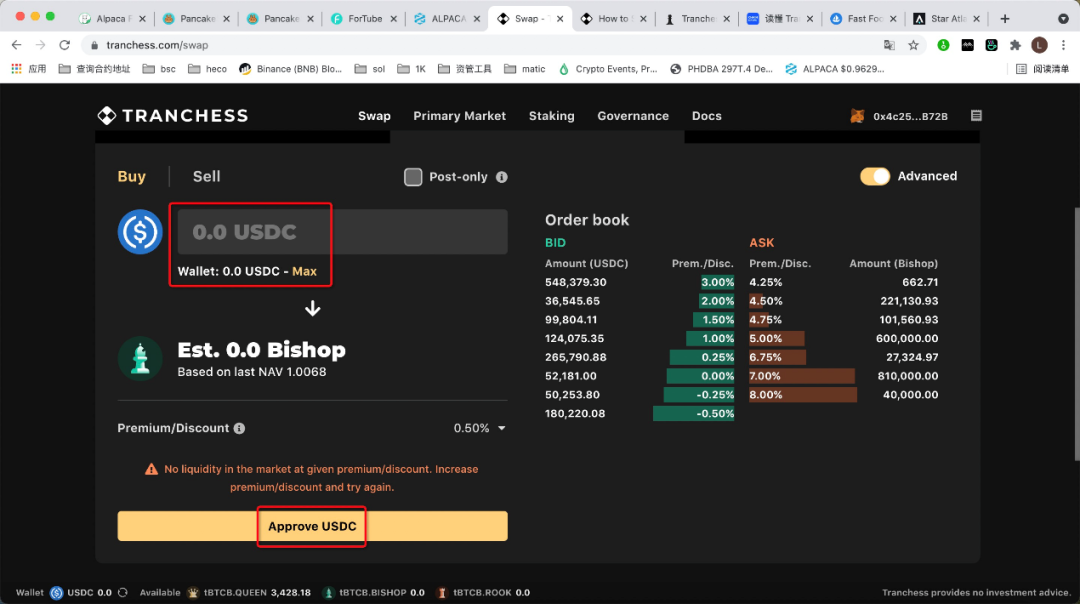Click the browser forward arrow
This screenshot has width=1080, height=604.
41,45
